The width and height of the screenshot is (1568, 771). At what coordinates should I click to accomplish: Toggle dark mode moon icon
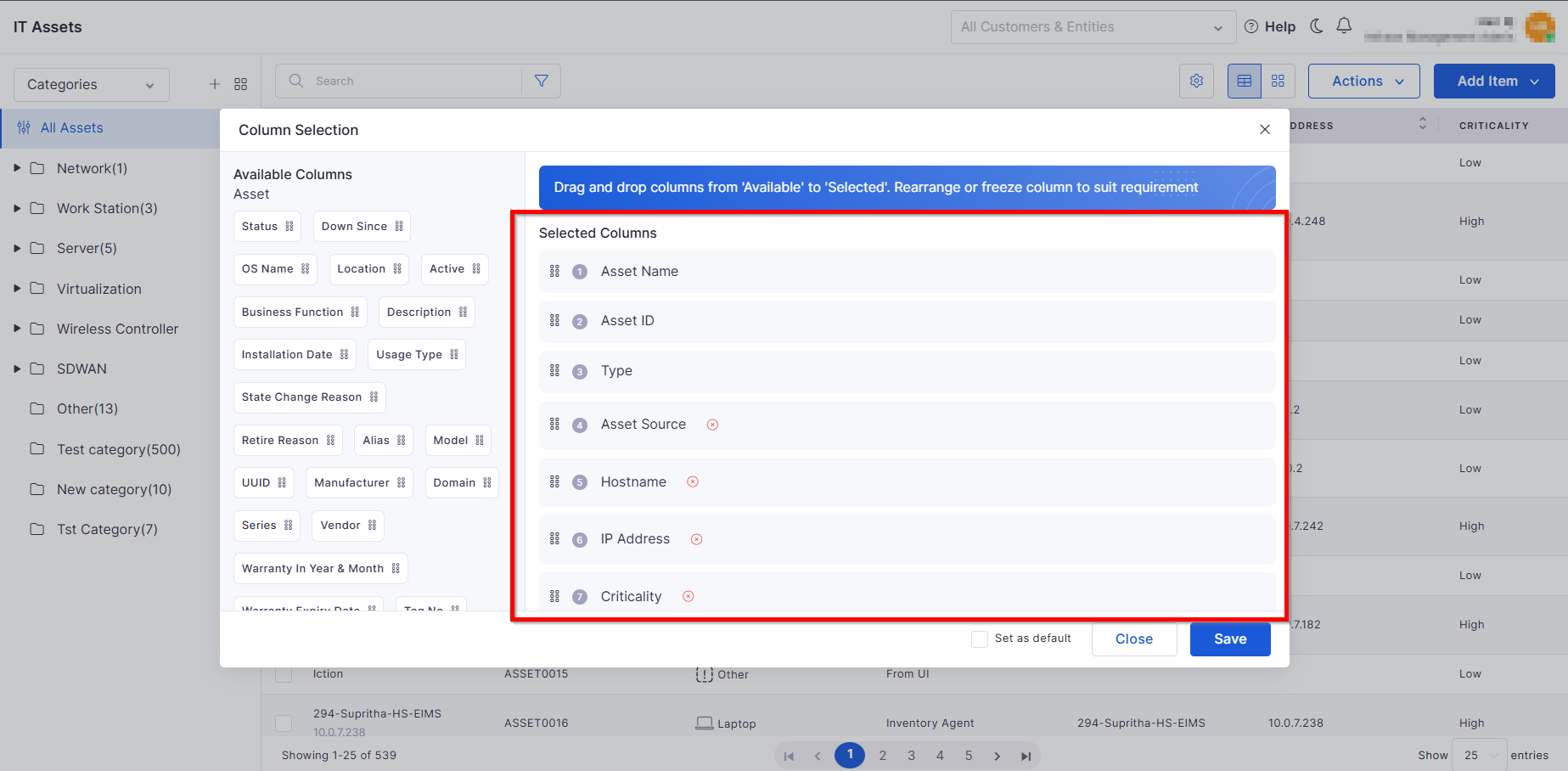1317,26
